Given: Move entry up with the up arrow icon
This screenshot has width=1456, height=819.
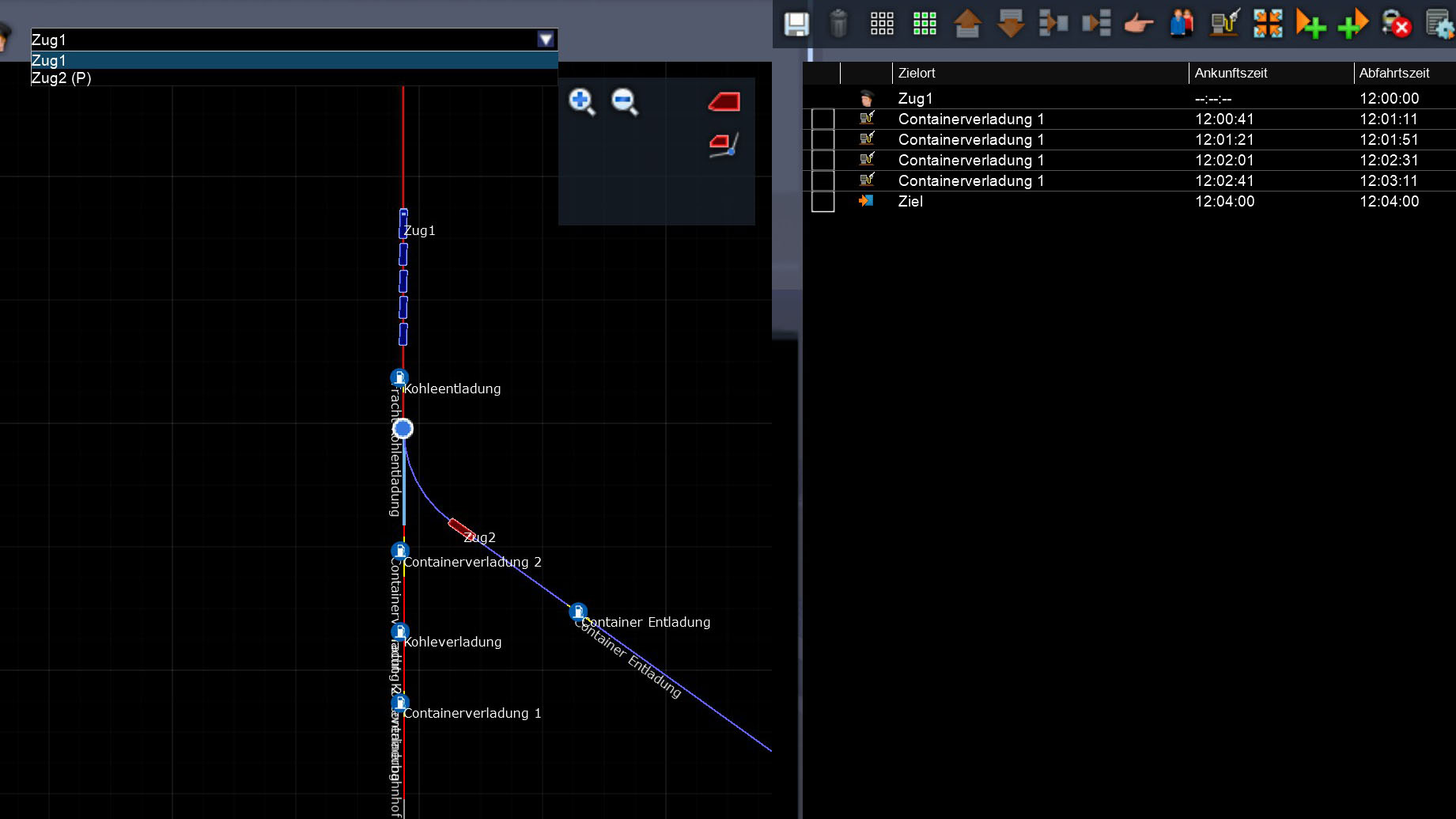Looking at the screenshot, I should click(967, 24).
